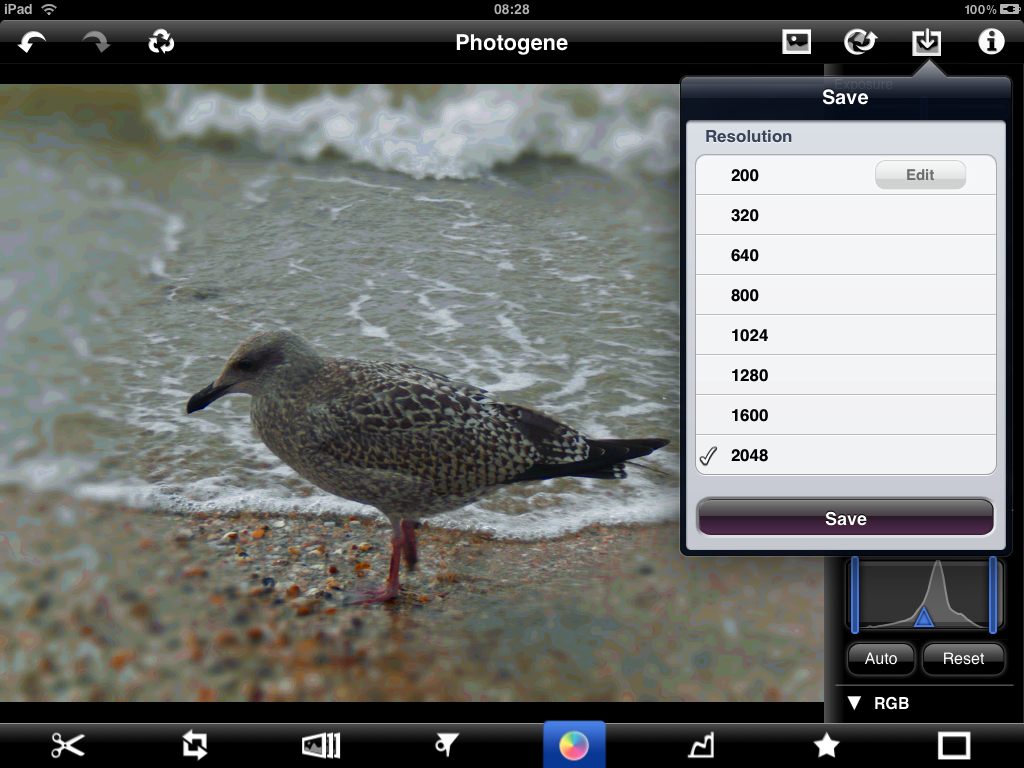Tap the undo arrow icon
The image size is (1024, 768).
32,43
